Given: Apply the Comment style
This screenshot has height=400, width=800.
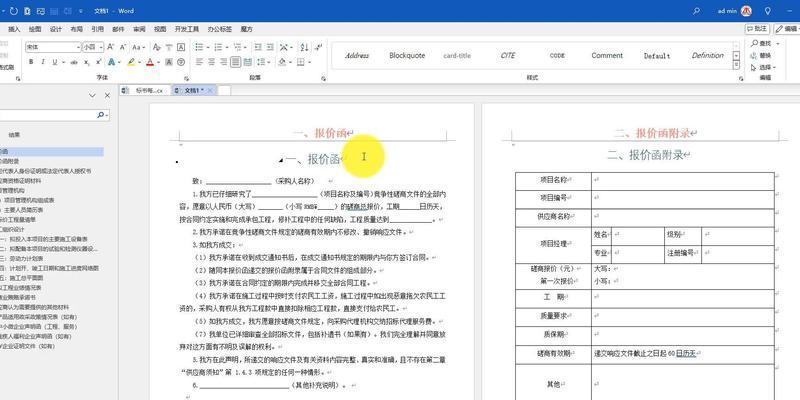Looking at the screenshot, I should (607, 56).
